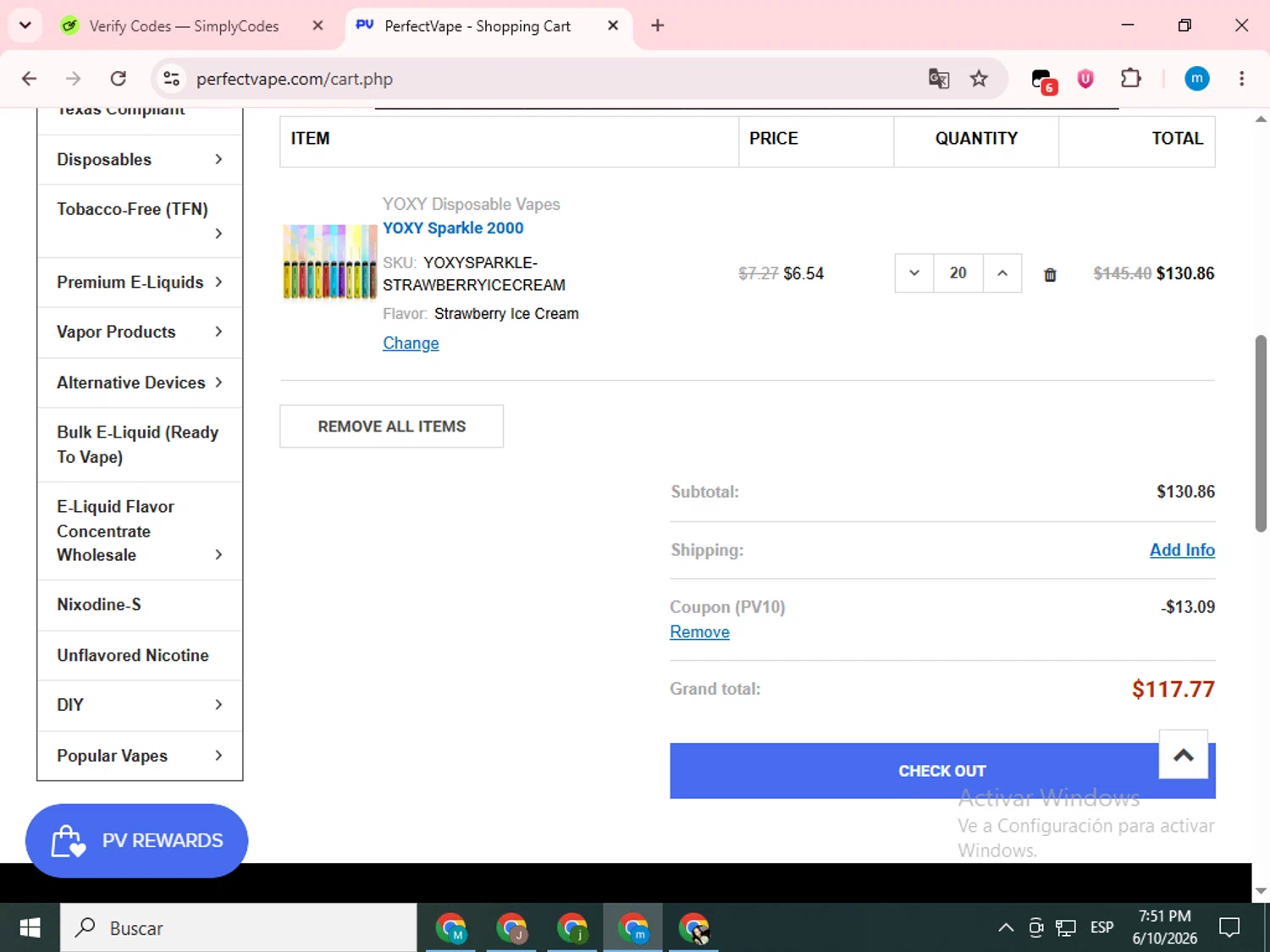Viewport: 1270px width, 952px height.
Task: Open the last Chrome taskbar icon
Action: pos(694,927)
